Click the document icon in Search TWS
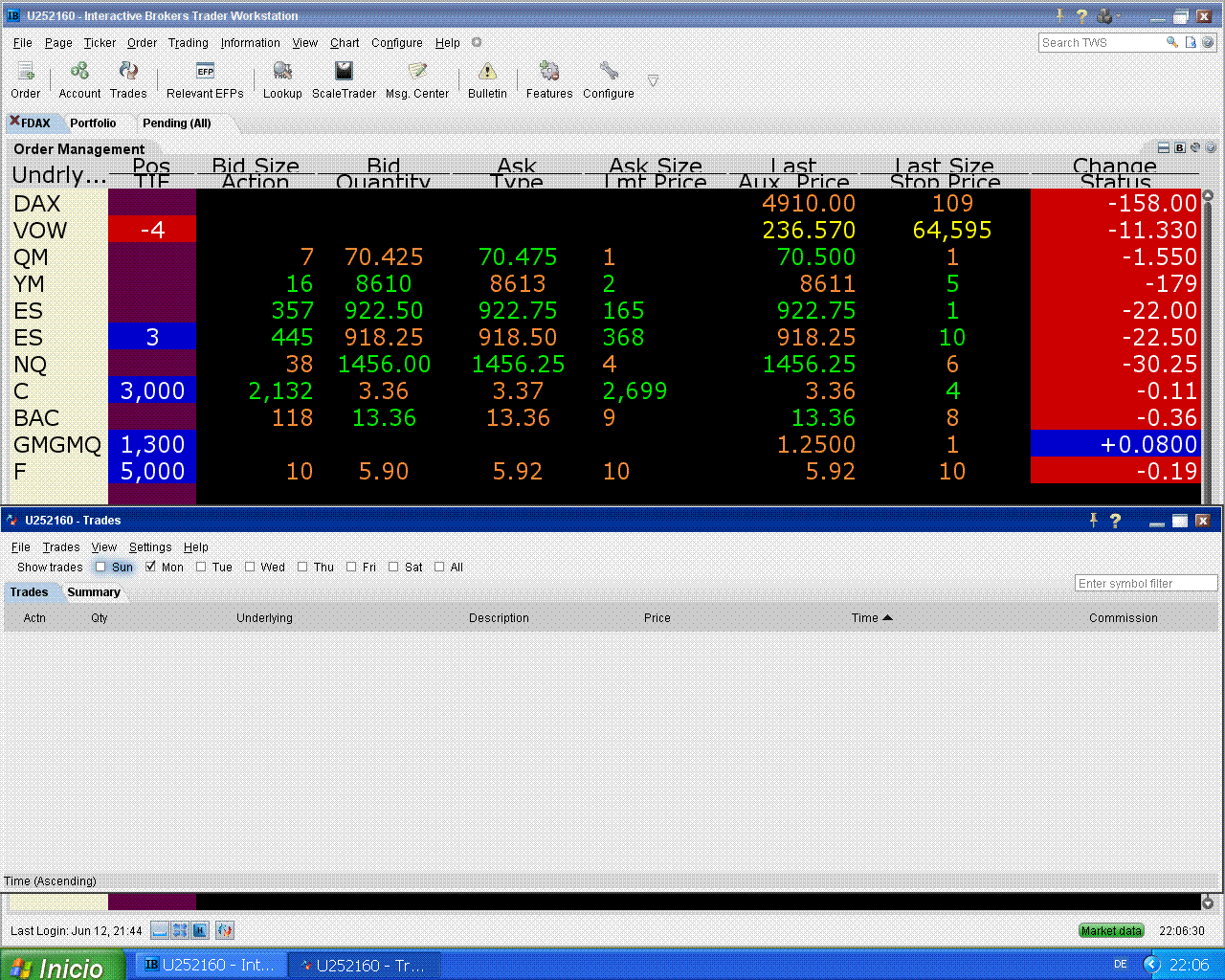Screen dimensions: 1225x980 1191,42
